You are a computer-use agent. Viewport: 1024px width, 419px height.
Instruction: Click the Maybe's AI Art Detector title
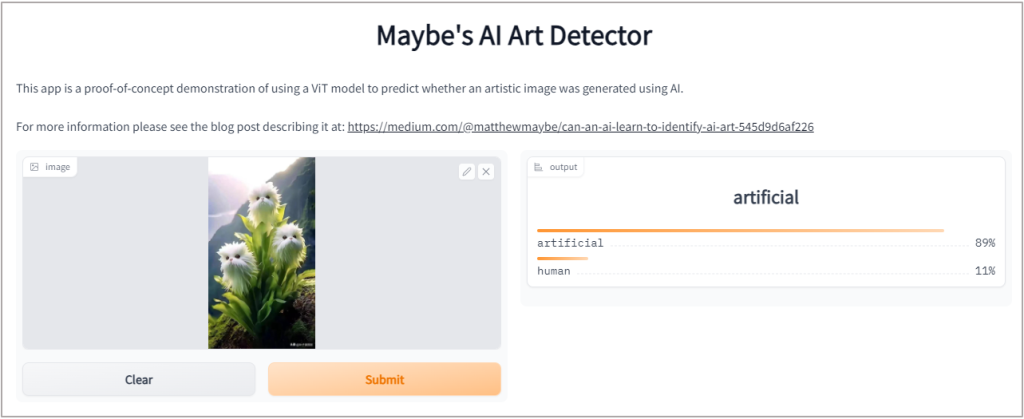pyautogui.click(x=514, y=36)
